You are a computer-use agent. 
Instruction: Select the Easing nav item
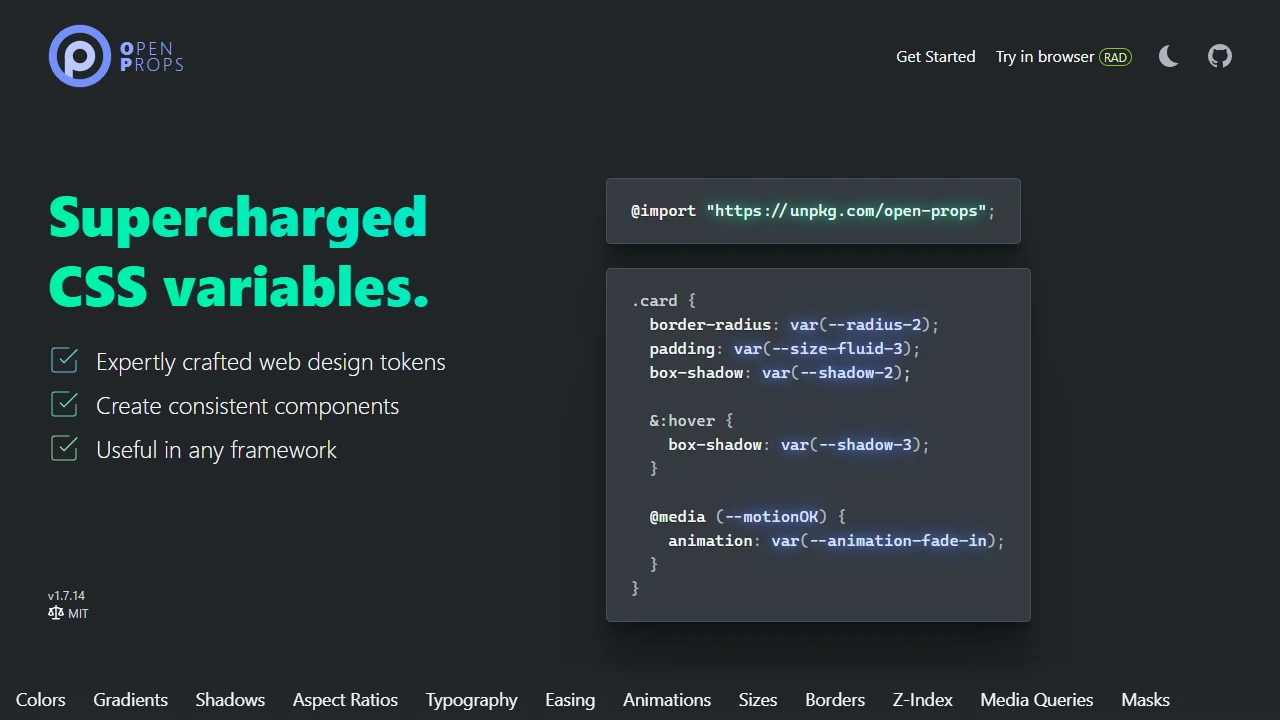click(x=570, y=699)
